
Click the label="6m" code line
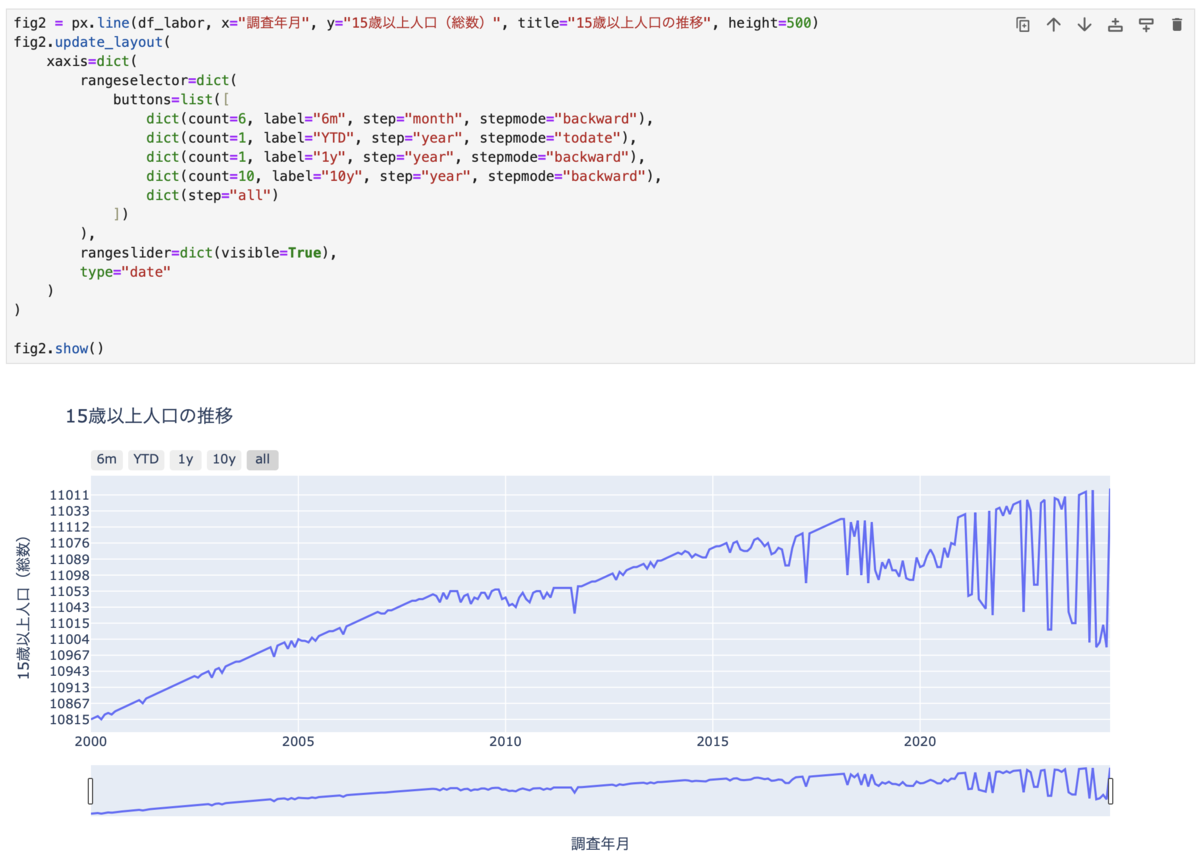tap(400, 118)
